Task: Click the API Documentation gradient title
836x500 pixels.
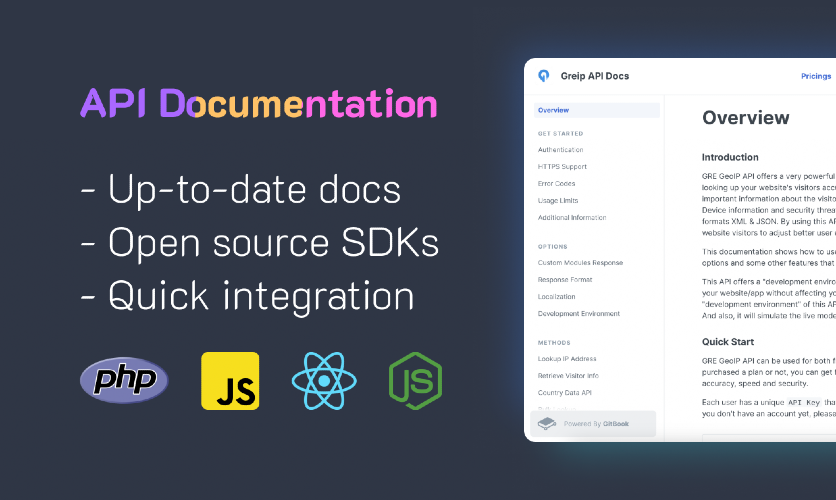Action: (x=259, y=103)
